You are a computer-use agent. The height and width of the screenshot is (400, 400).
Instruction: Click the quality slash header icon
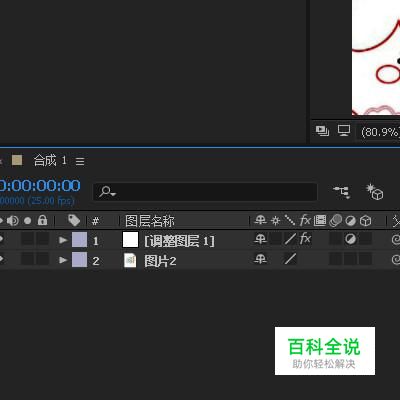coord(290,220)
